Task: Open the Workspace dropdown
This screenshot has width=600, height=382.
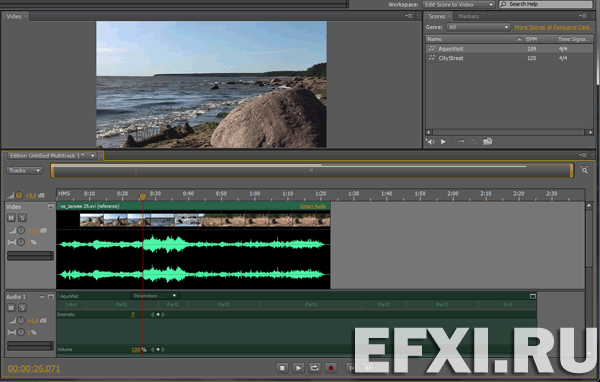Action: pos(459,5)
